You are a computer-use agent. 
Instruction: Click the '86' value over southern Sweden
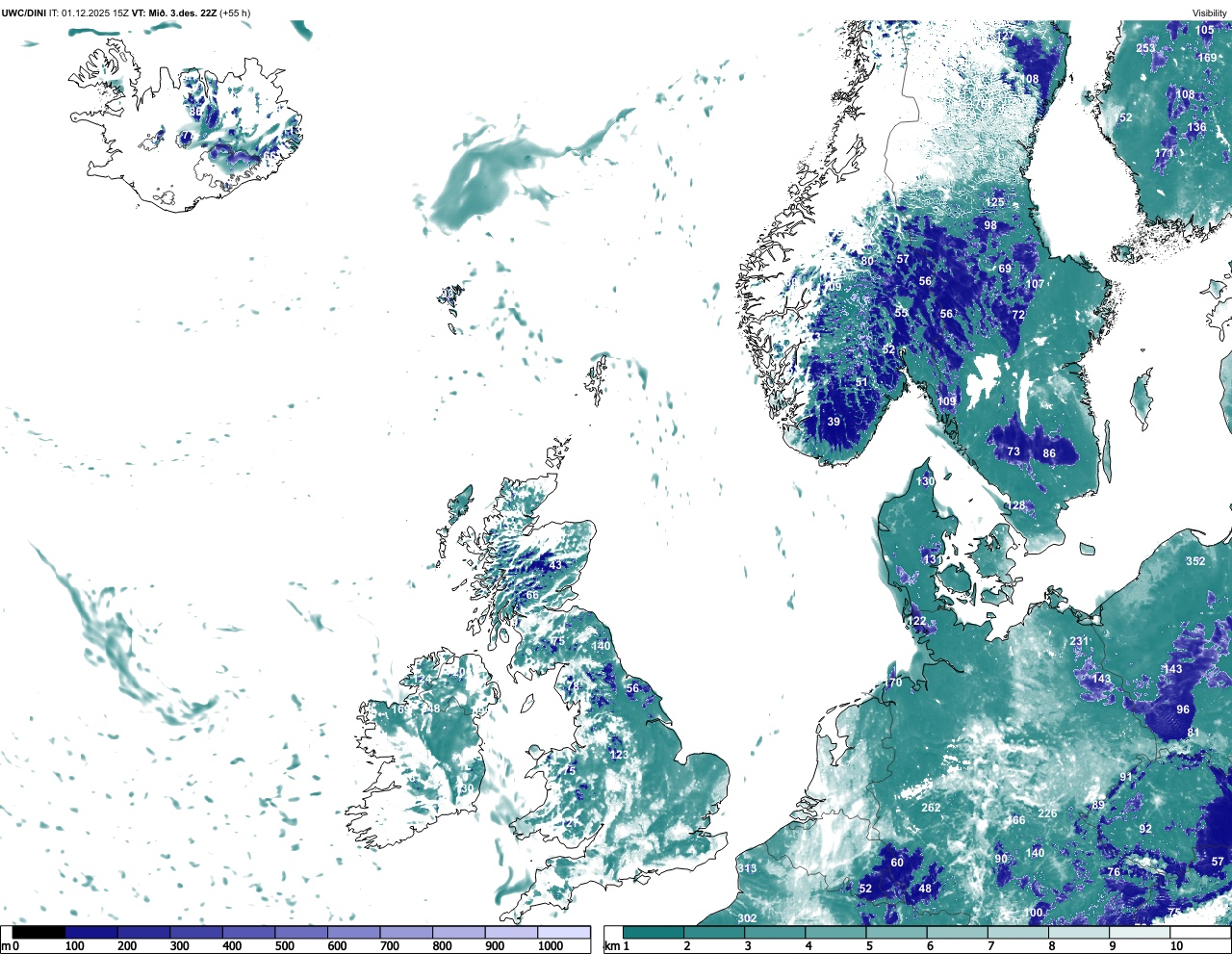(x=1049, y=453)
